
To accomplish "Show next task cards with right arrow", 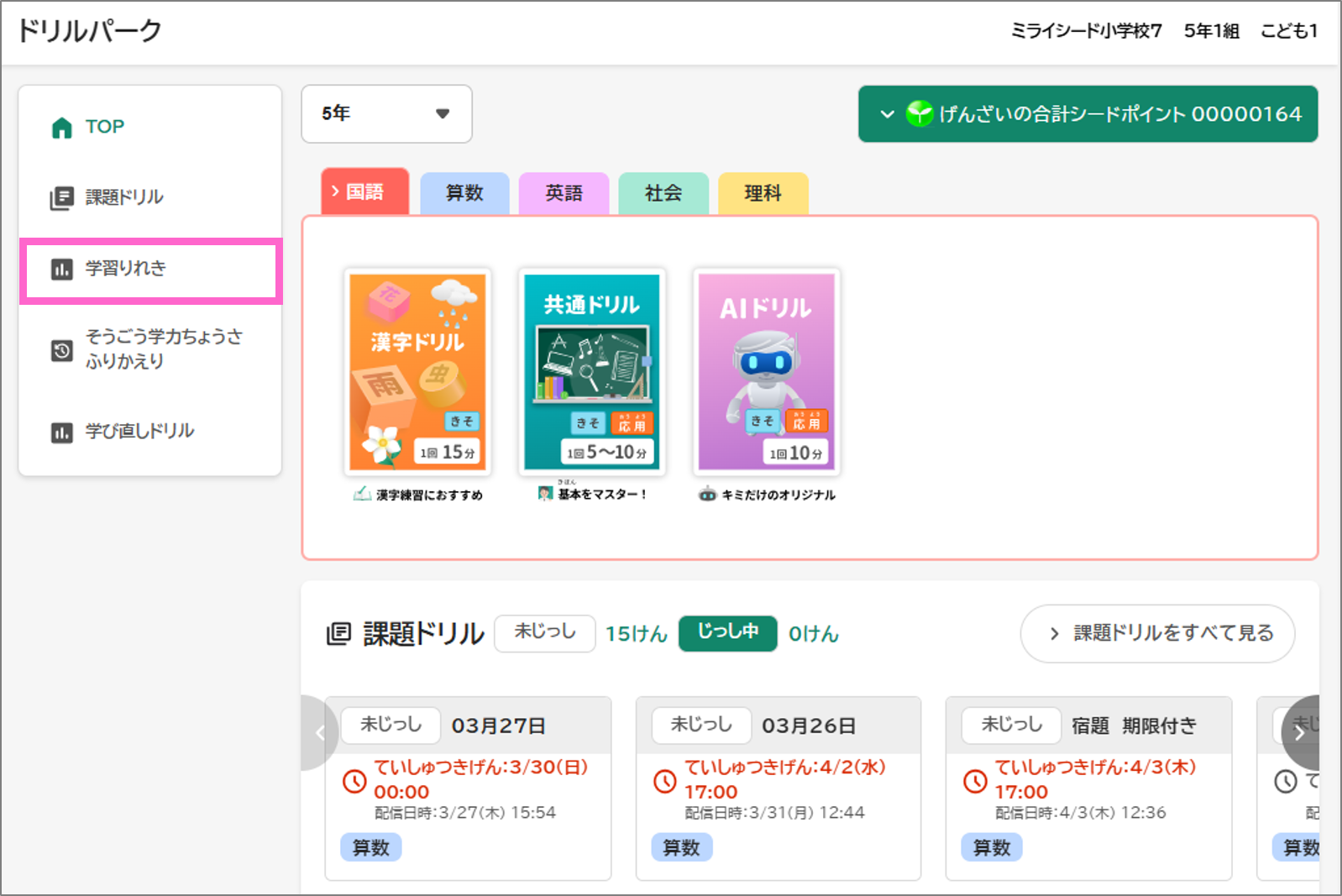I will 1300,732.
